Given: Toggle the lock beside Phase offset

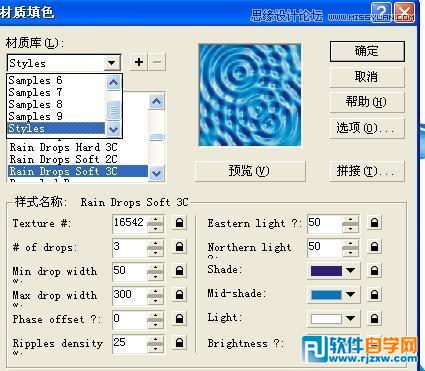Looking at the screenshot, I should point(179,319).
